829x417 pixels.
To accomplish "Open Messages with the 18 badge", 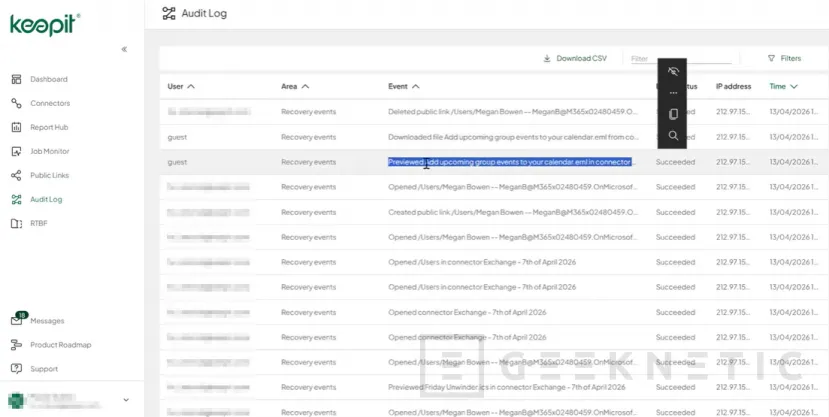I will coord(46,321).
